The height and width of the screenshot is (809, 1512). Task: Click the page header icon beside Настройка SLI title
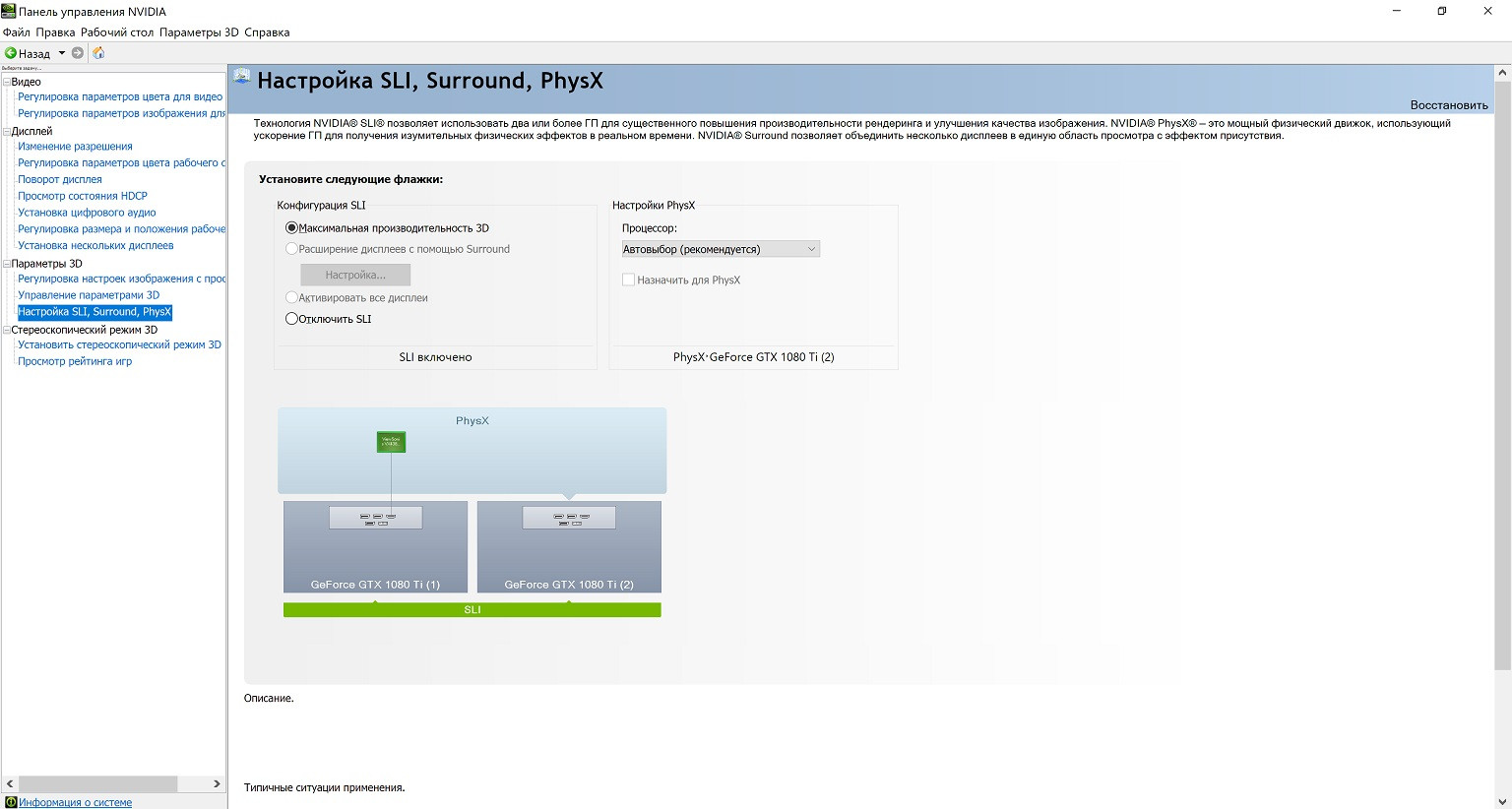coord(241,77)
